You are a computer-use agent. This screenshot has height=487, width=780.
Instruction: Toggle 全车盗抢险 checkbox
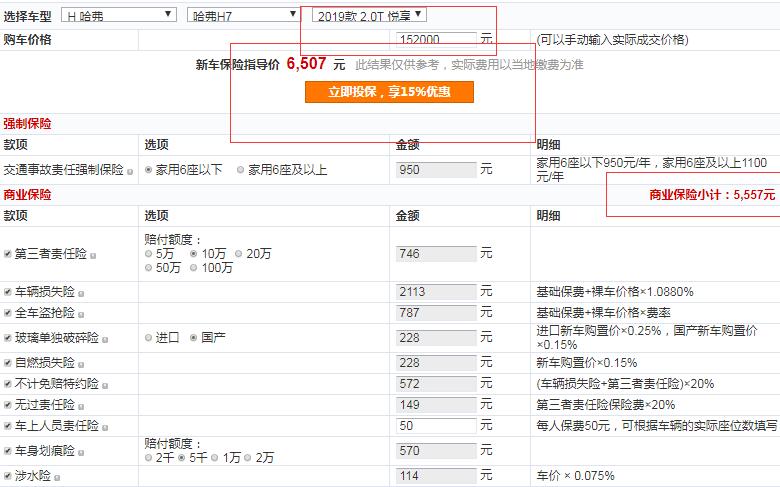pos(7,312)
